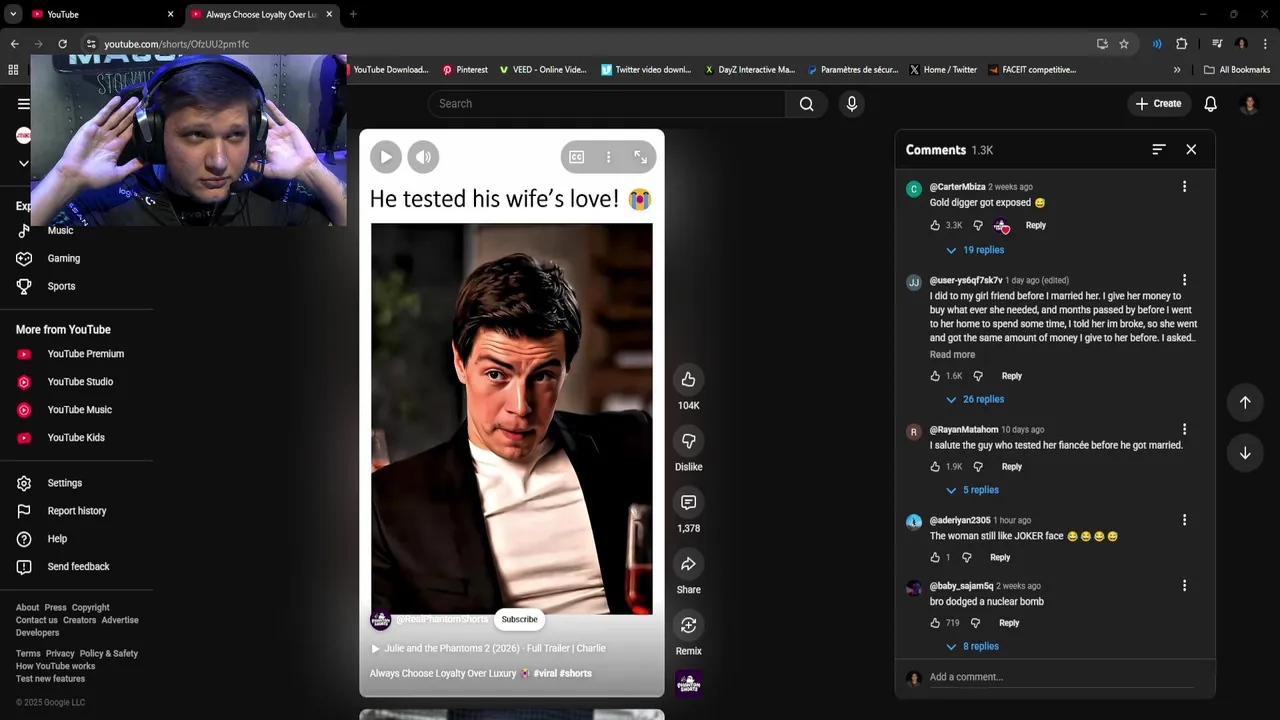
Task: Open options for baby_sajam5q's comment
Action: tap(1184, 586)
